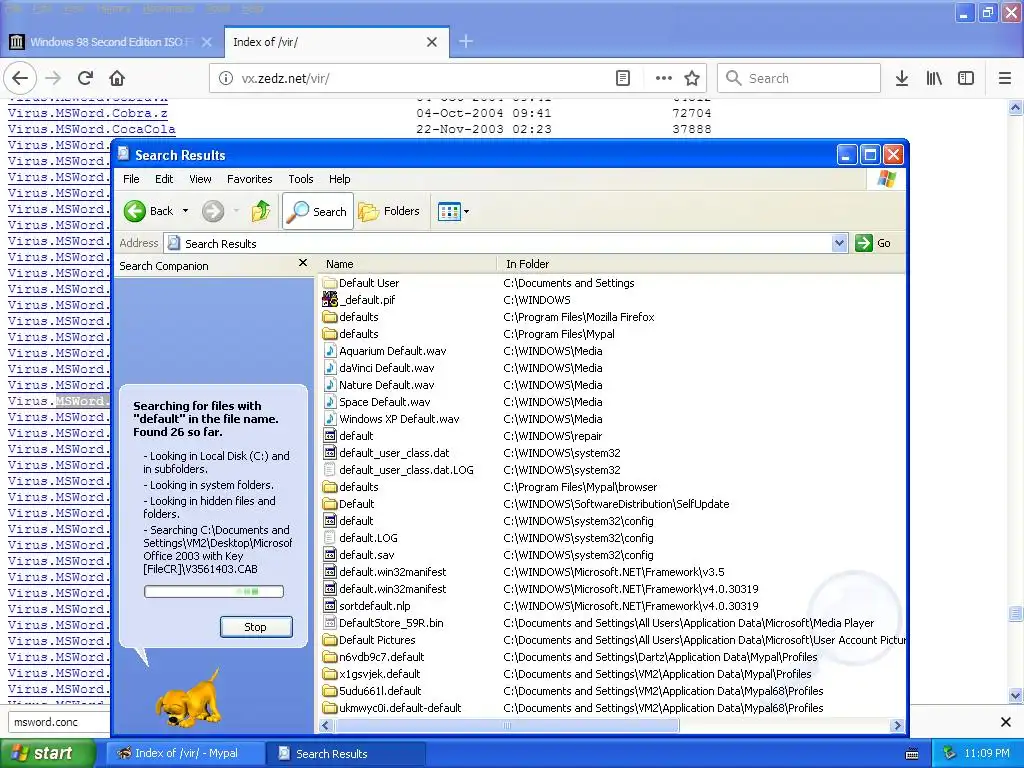
Task: Close the Index of /vir/ tab
Action: click(x=432, y=42)
